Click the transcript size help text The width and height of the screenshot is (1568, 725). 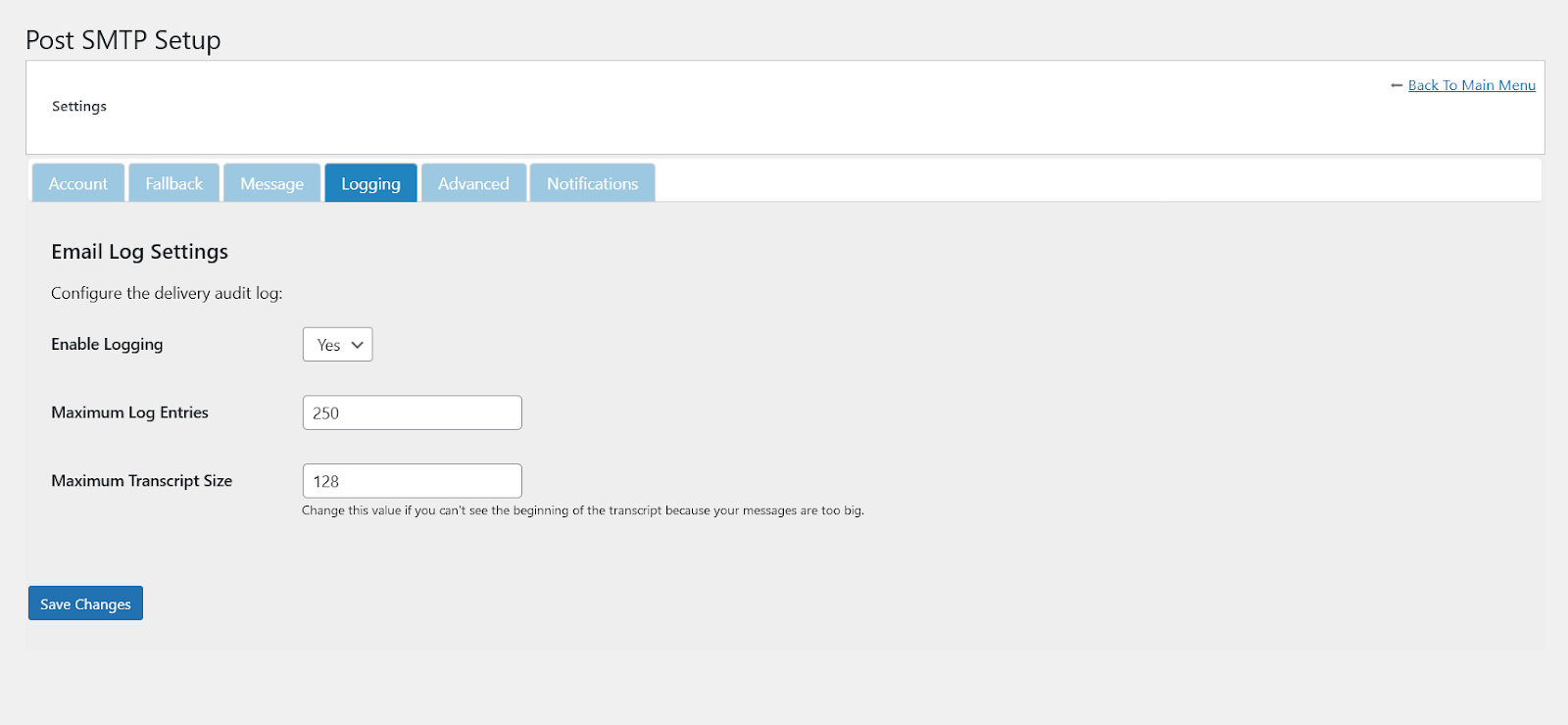point(583,510)
